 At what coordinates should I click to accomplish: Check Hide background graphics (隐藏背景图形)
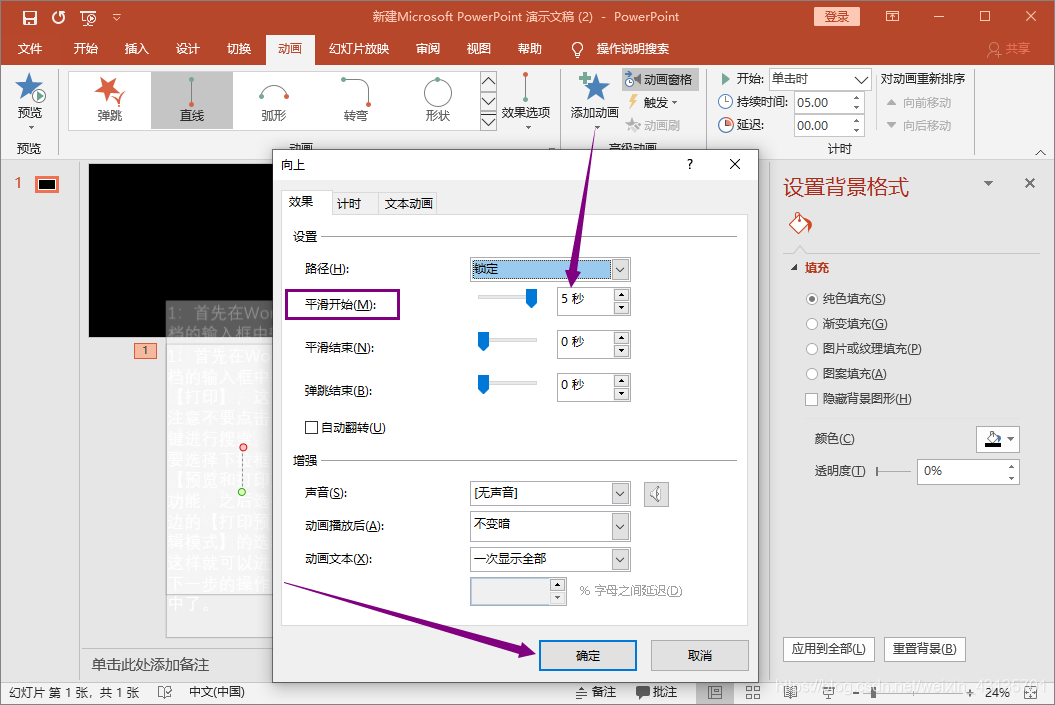click(x=811, y=399)
